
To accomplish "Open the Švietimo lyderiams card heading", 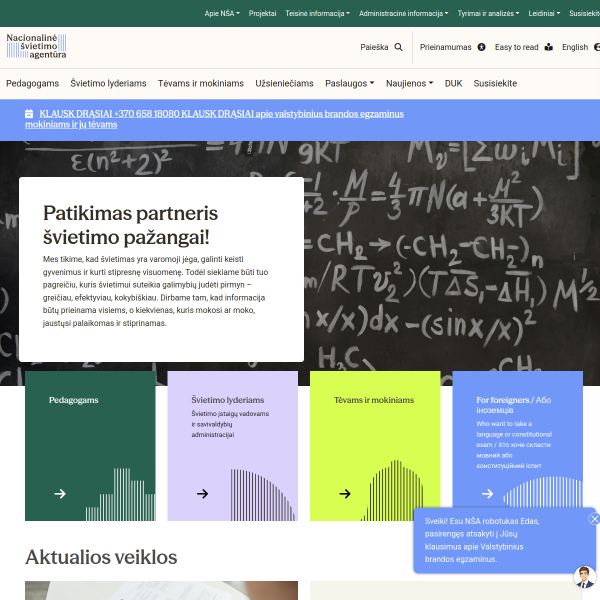I will pyautogui.click(x=228, y=400).
